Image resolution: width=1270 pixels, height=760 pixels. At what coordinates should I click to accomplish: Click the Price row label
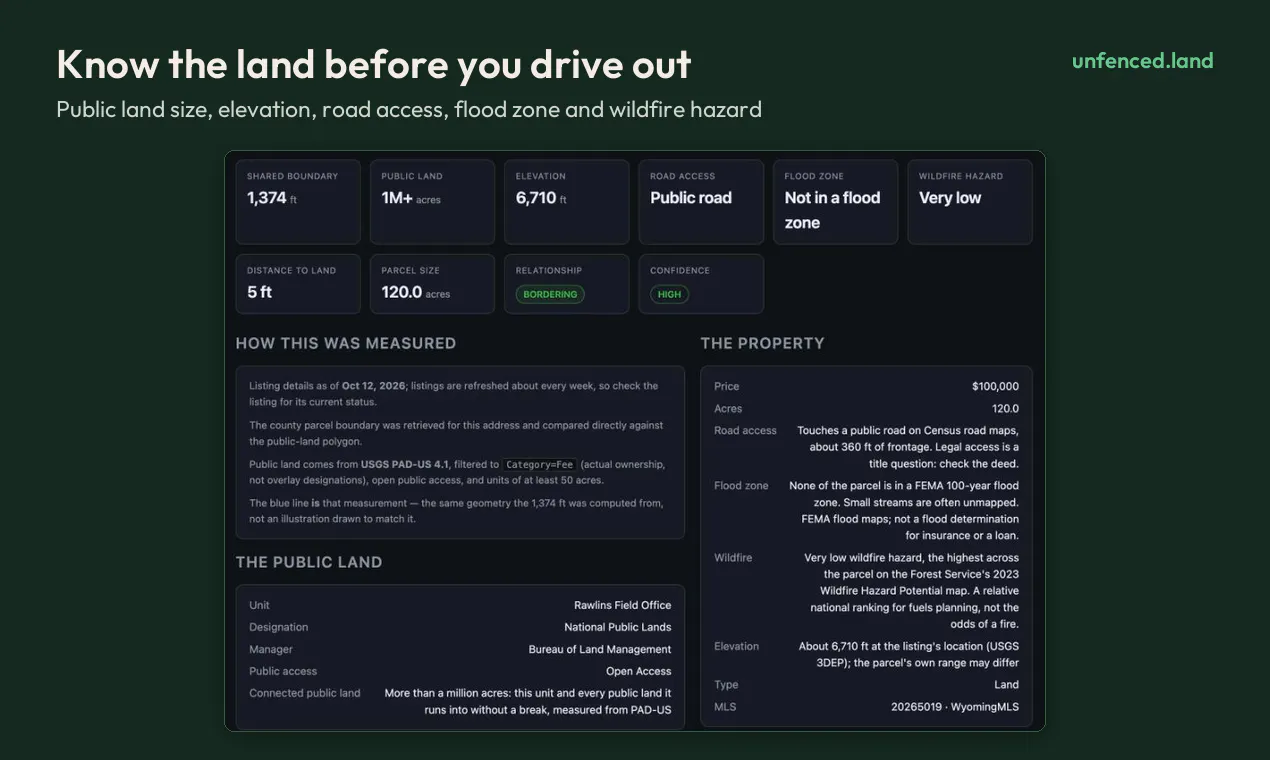coord(727,386)
